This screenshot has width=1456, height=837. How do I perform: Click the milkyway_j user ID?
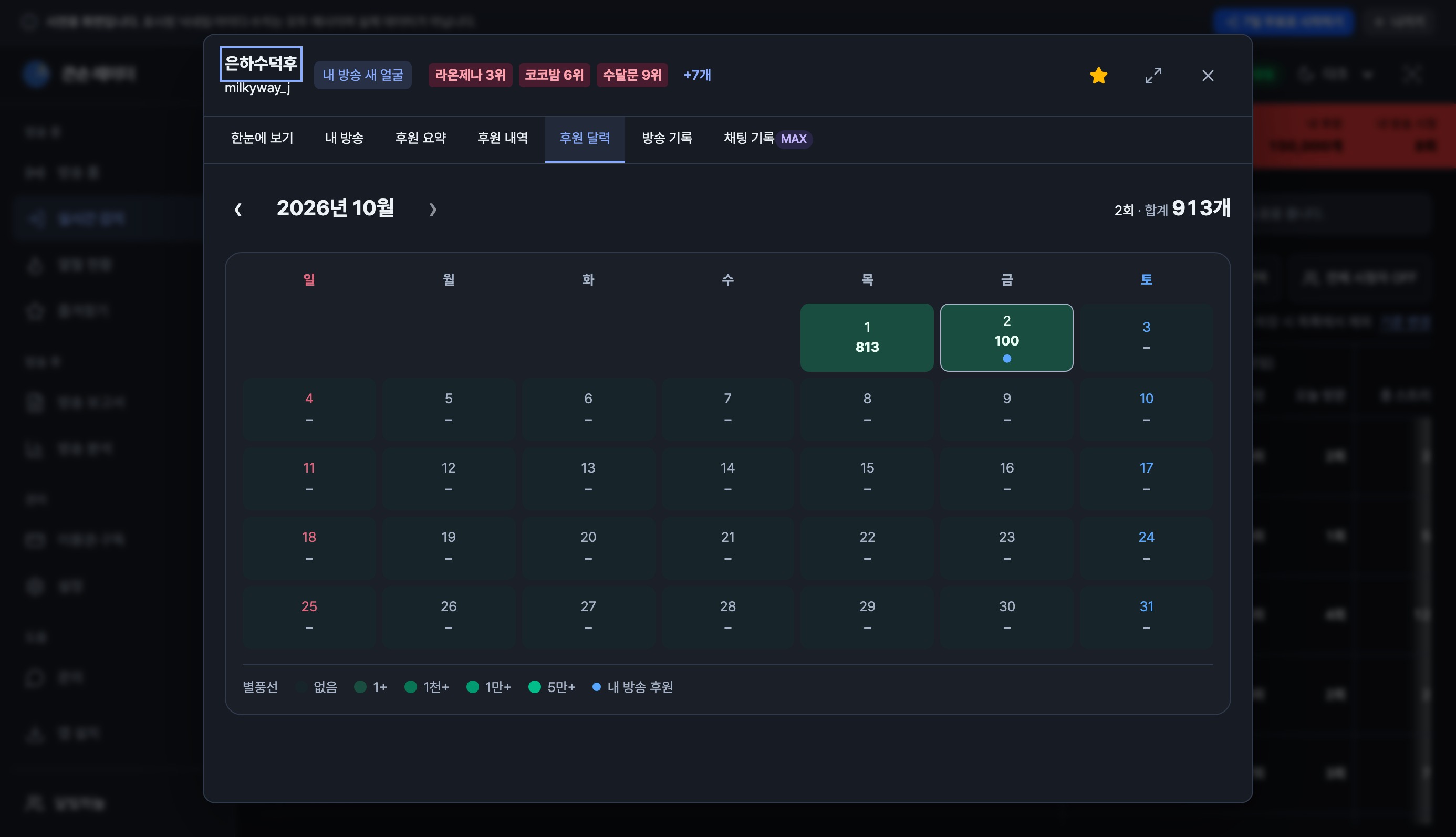(x=257, y=88)
